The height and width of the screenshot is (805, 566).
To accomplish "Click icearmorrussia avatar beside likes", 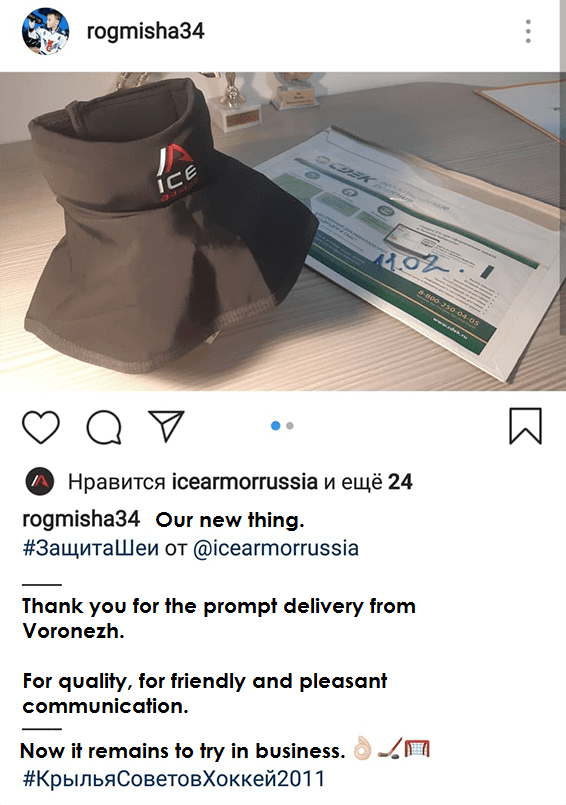I will 40,482.
